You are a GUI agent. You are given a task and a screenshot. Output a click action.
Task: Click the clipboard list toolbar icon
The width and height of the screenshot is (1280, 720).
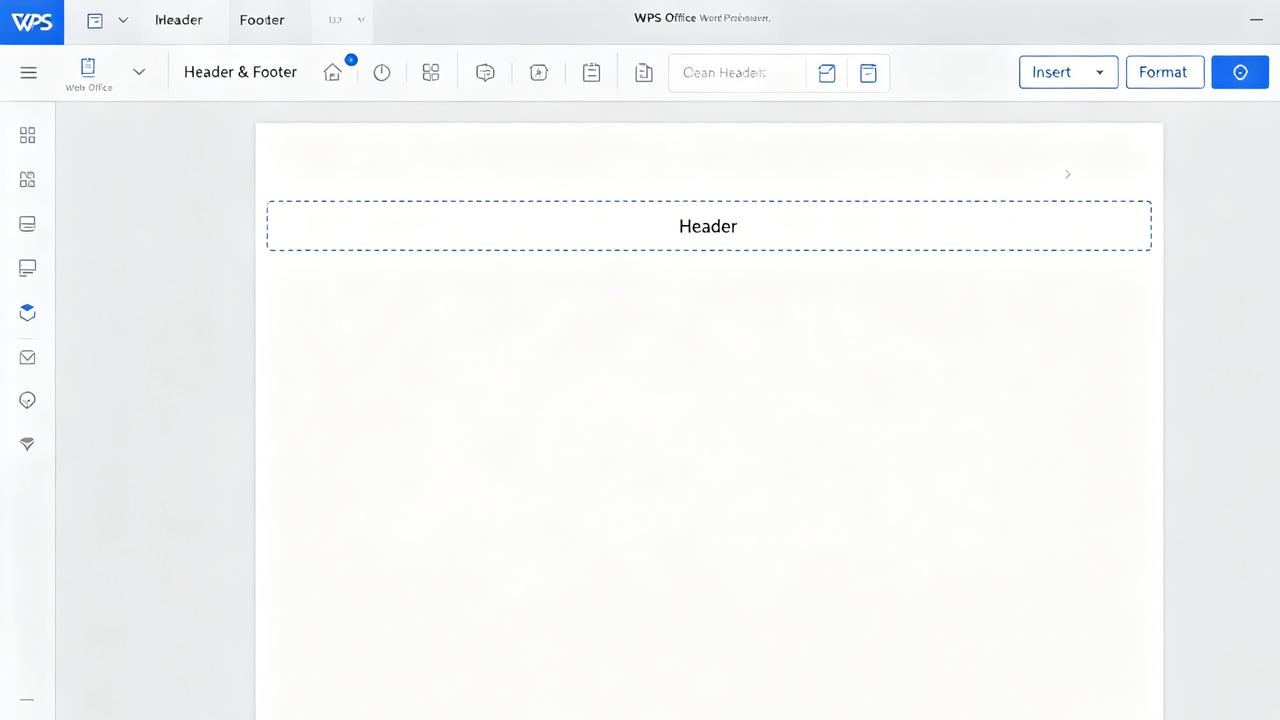point(591,72)
